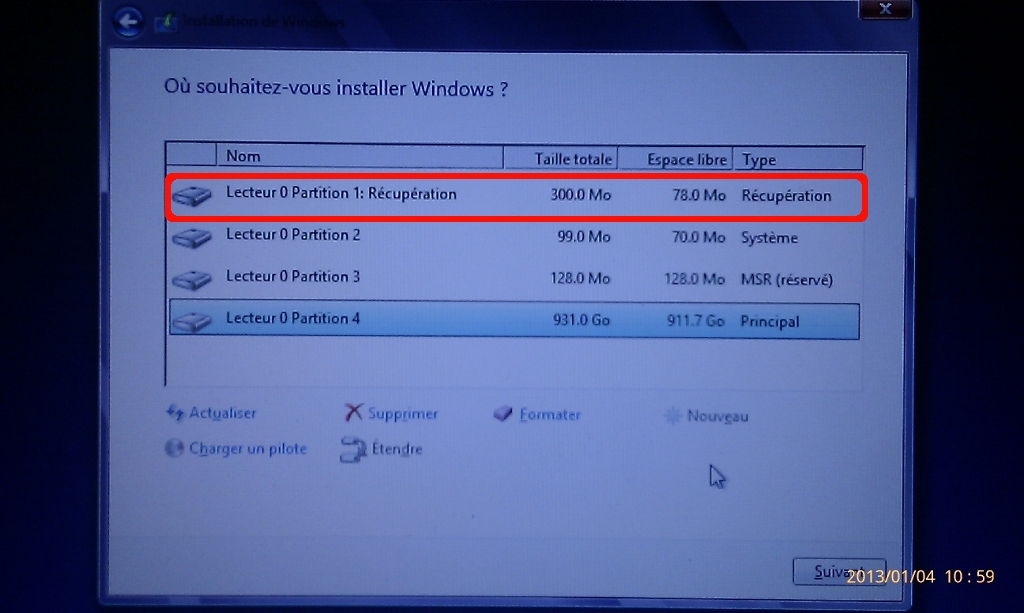Click the 78.0 Mo free space cell
Image resolution: width=1024 pixels, height=613 pixels.
(x=699, y=196)
